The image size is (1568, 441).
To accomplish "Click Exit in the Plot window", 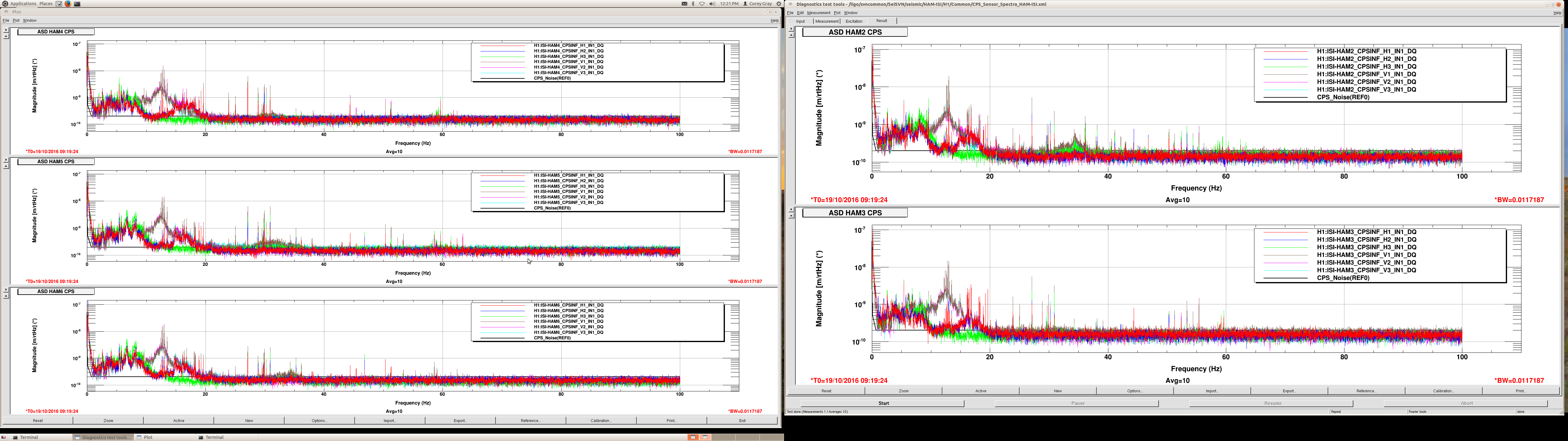I will tap(742, 420).
